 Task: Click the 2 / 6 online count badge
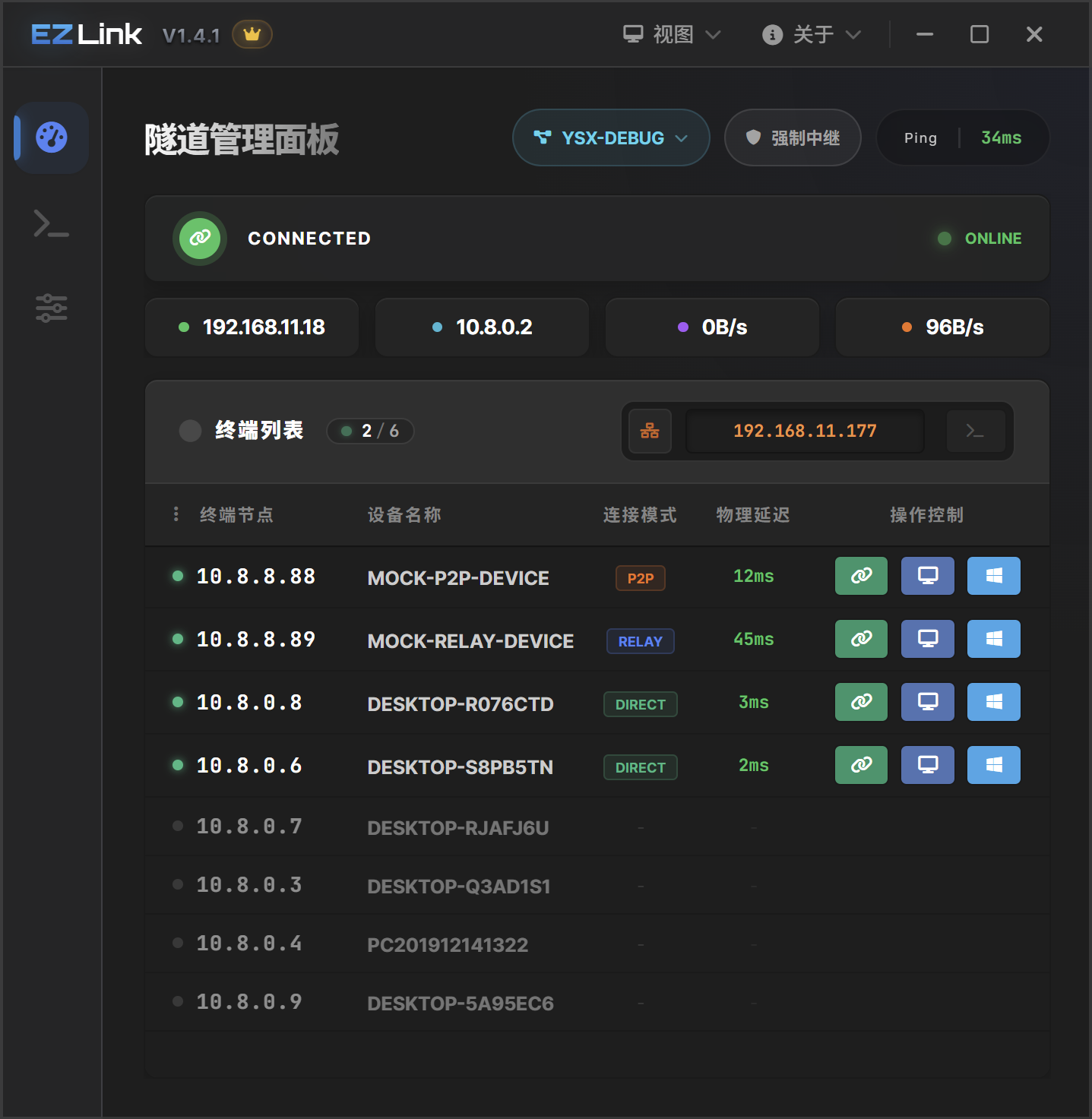(x=370, y=431)
